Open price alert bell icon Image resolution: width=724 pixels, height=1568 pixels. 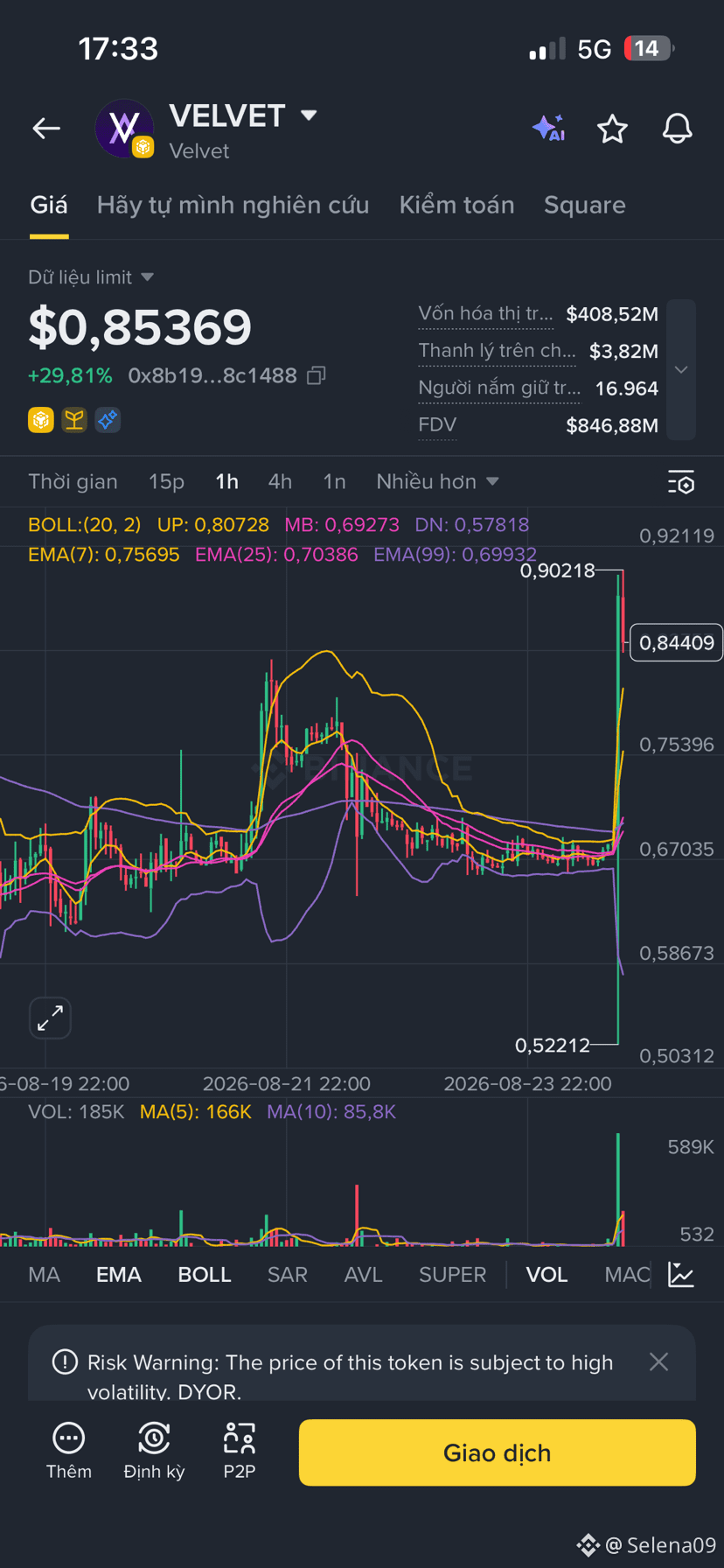677,129
